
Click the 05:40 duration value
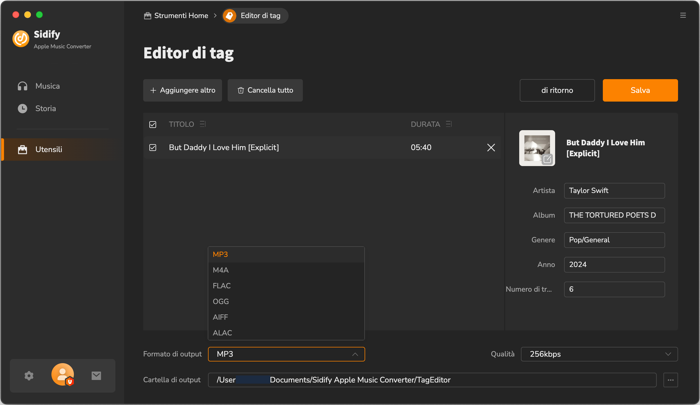pos(421,147)
